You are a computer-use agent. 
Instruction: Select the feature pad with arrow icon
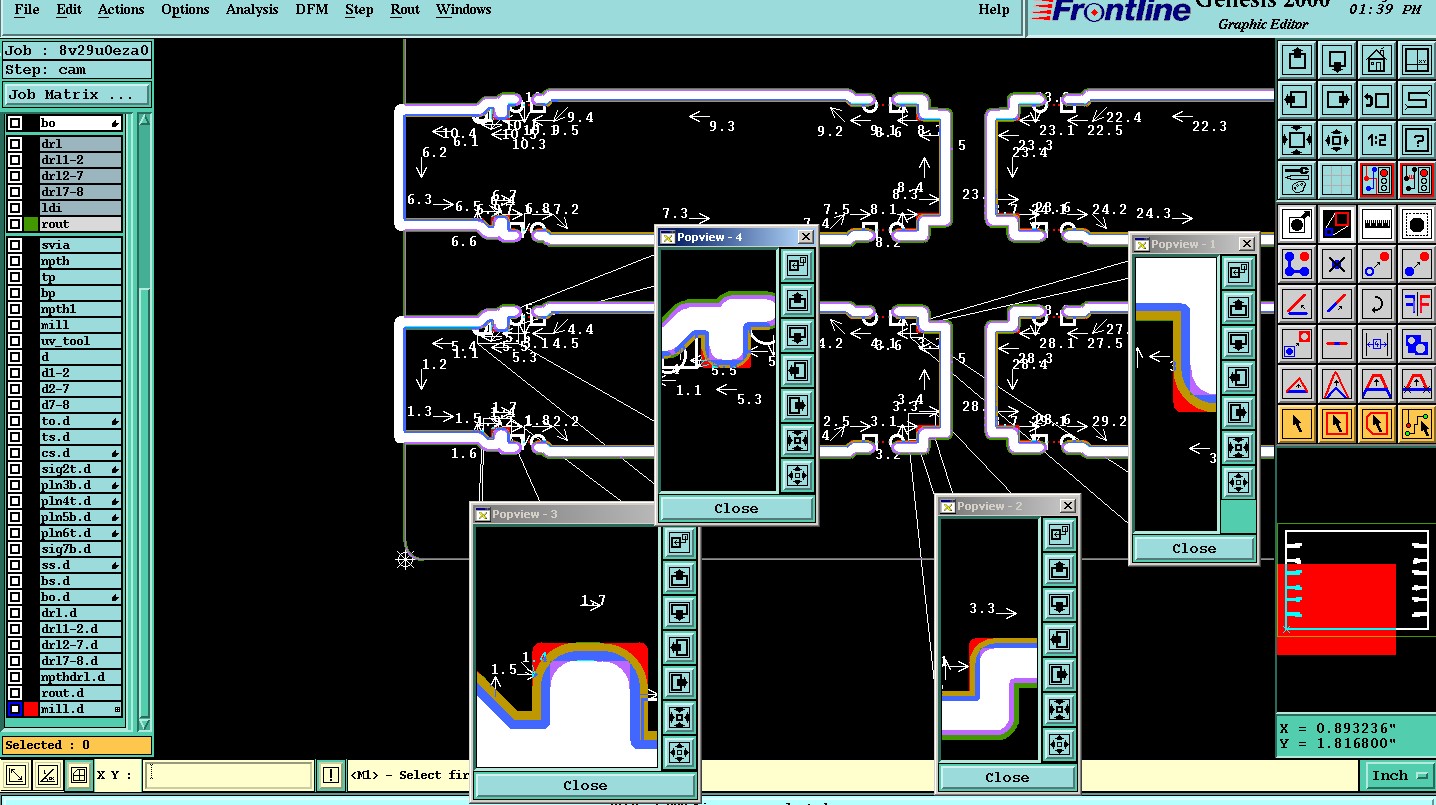tap(1297, 224)
